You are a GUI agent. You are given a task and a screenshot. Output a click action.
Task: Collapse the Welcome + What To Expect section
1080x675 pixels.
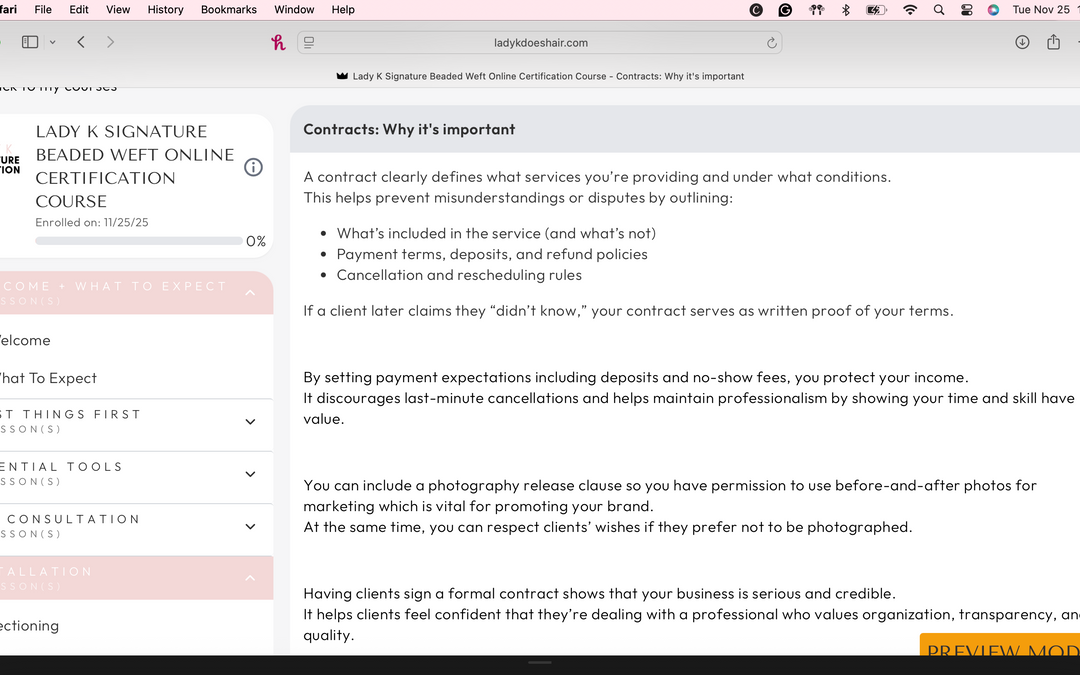click(250, 293)
